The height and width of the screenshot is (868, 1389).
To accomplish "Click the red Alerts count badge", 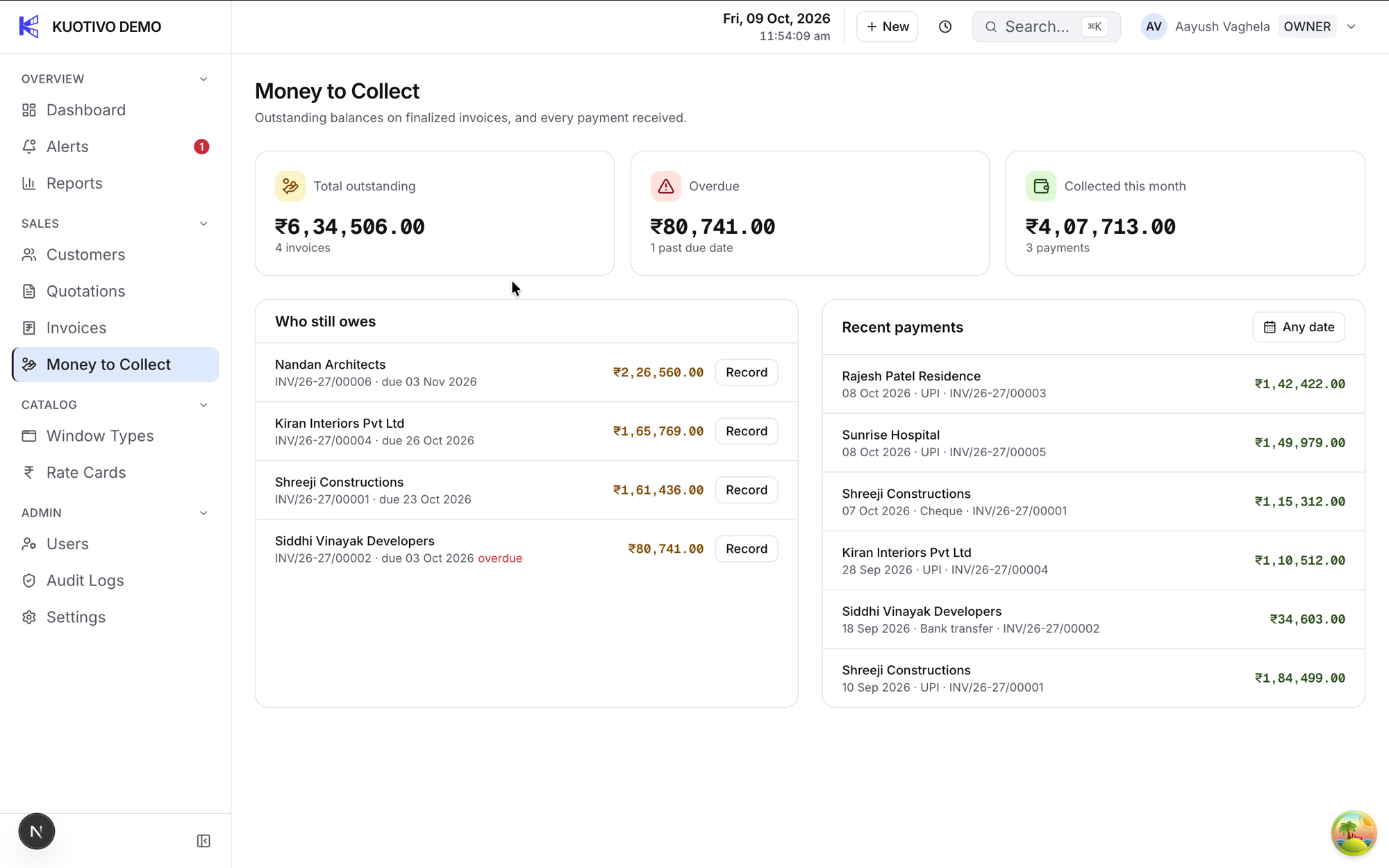I will (201, 147).
